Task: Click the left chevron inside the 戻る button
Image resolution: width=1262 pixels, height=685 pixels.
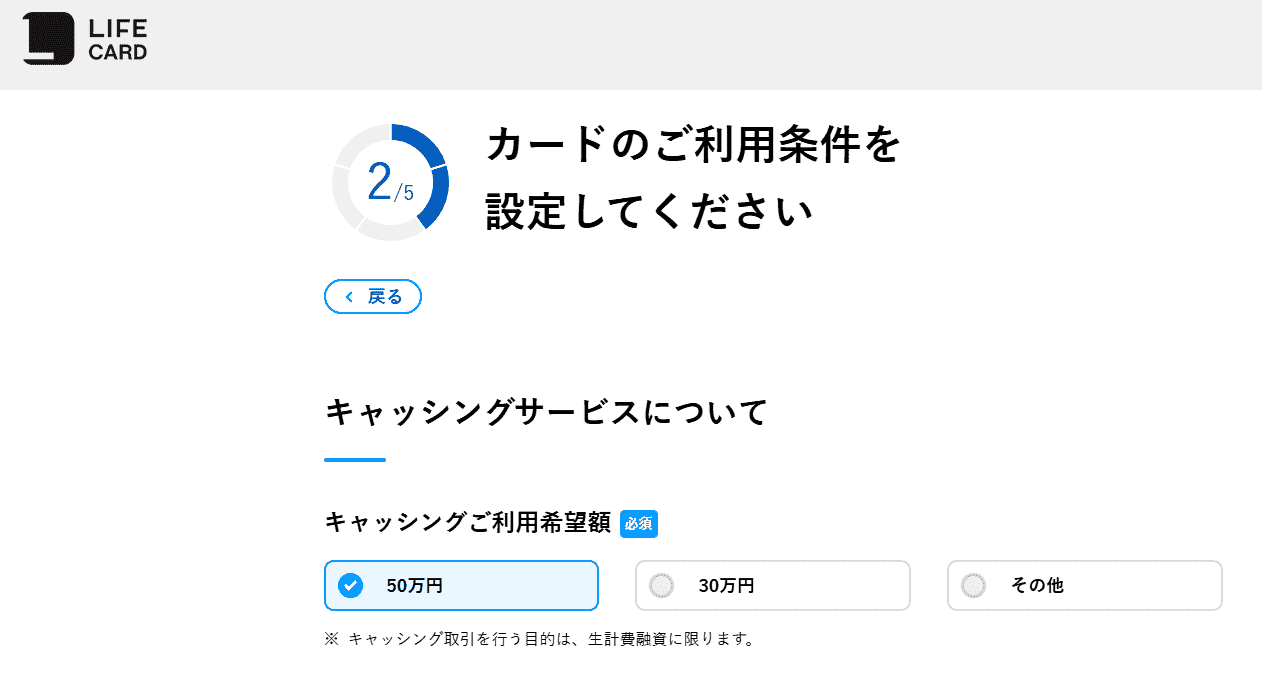Action: click(x=348, y=296)
